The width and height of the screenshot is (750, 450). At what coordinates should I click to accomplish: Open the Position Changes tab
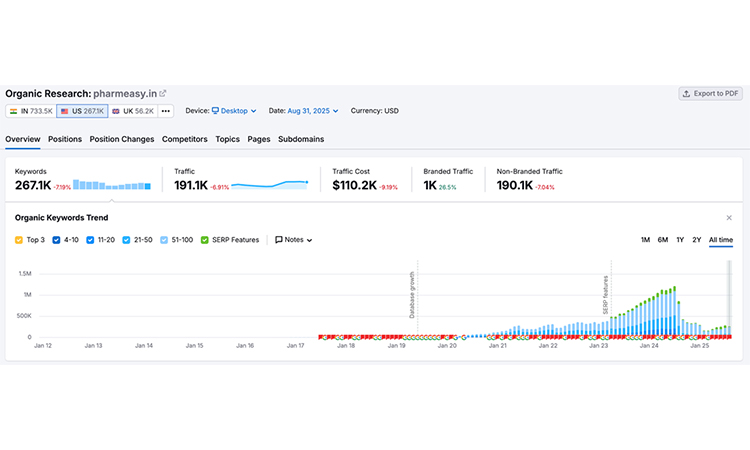[121, 139]
